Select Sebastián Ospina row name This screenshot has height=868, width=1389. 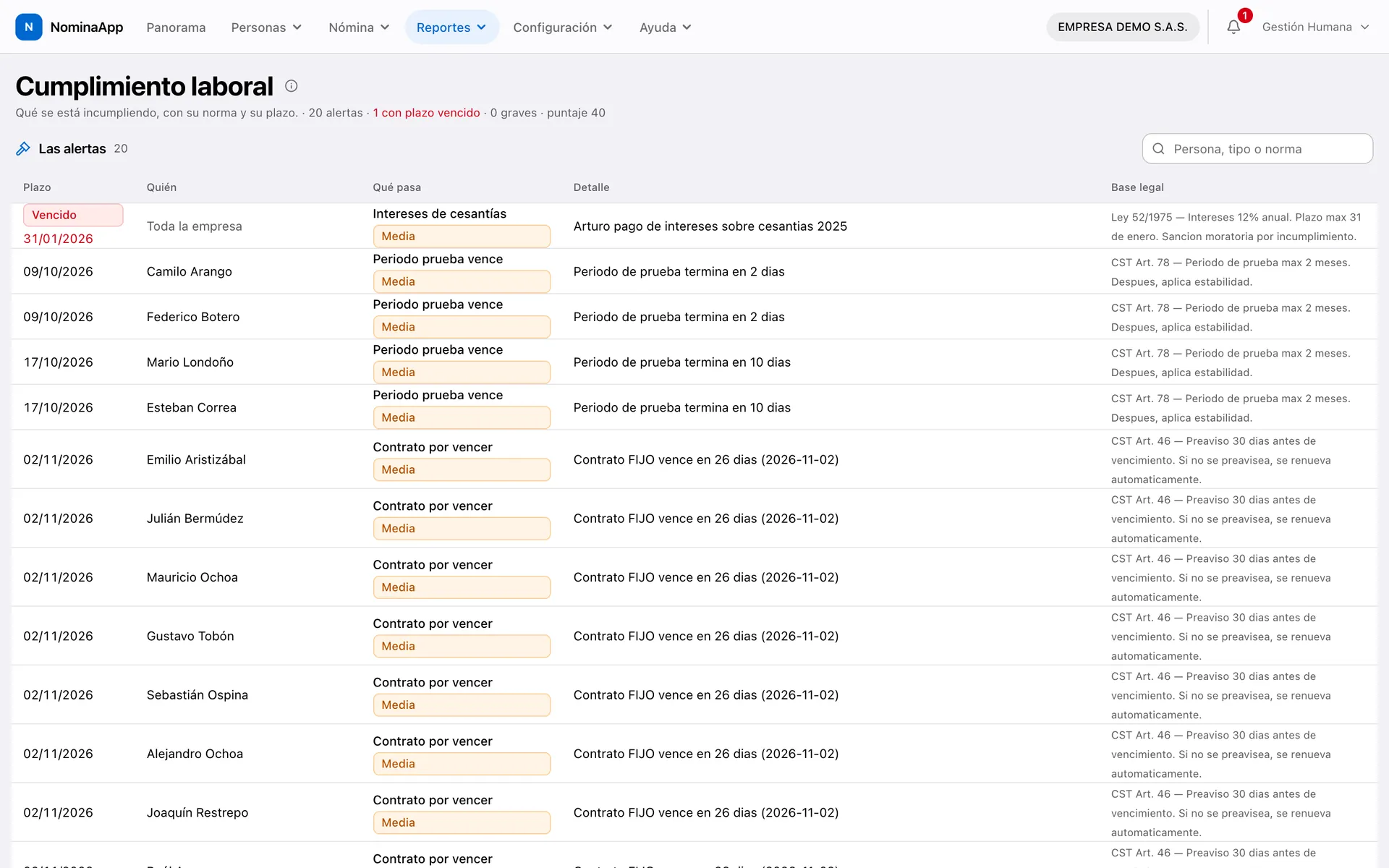197,694
